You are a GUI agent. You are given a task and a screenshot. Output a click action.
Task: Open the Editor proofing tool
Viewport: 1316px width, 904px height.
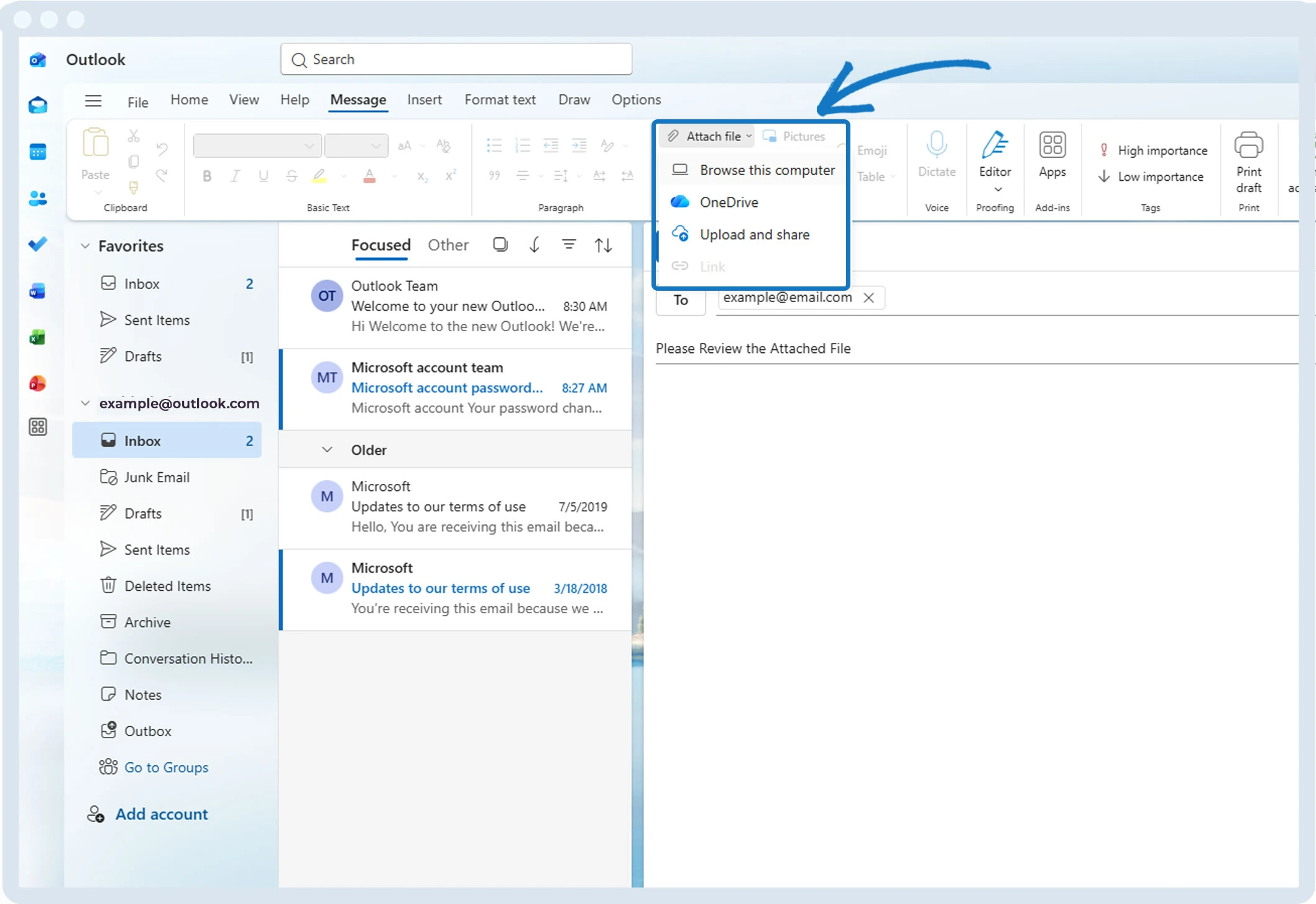click(x=995, y=162)
